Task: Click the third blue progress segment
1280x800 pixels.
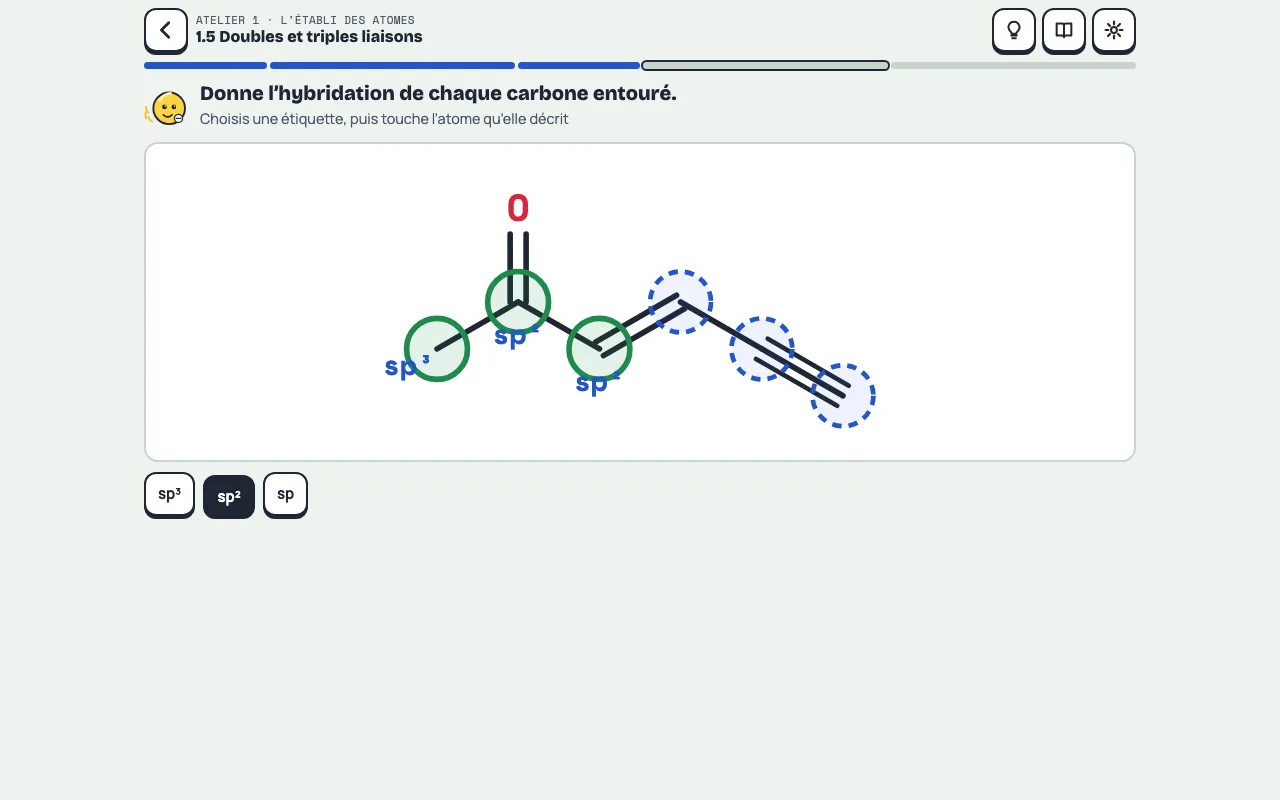Action: 579,66
